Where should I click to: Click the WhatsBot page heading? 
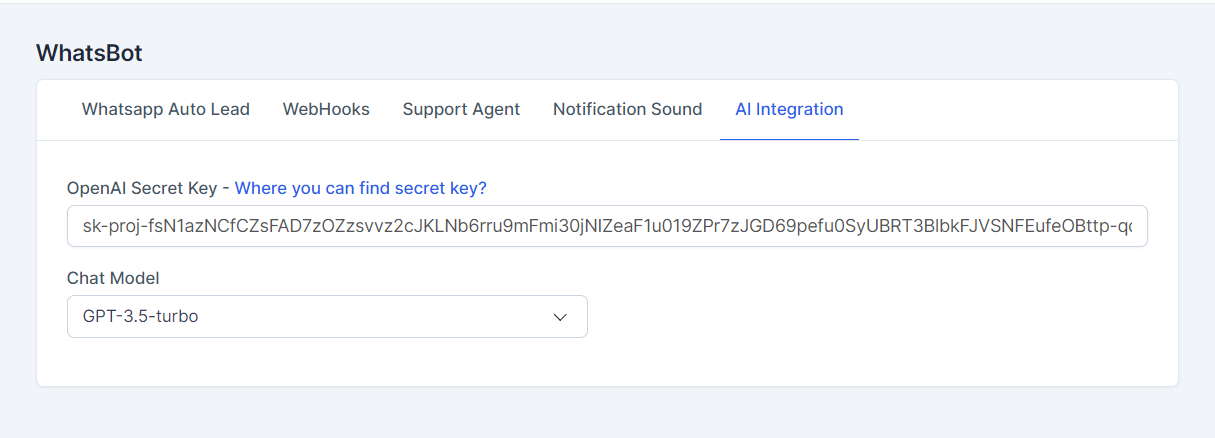coord(89,53)
